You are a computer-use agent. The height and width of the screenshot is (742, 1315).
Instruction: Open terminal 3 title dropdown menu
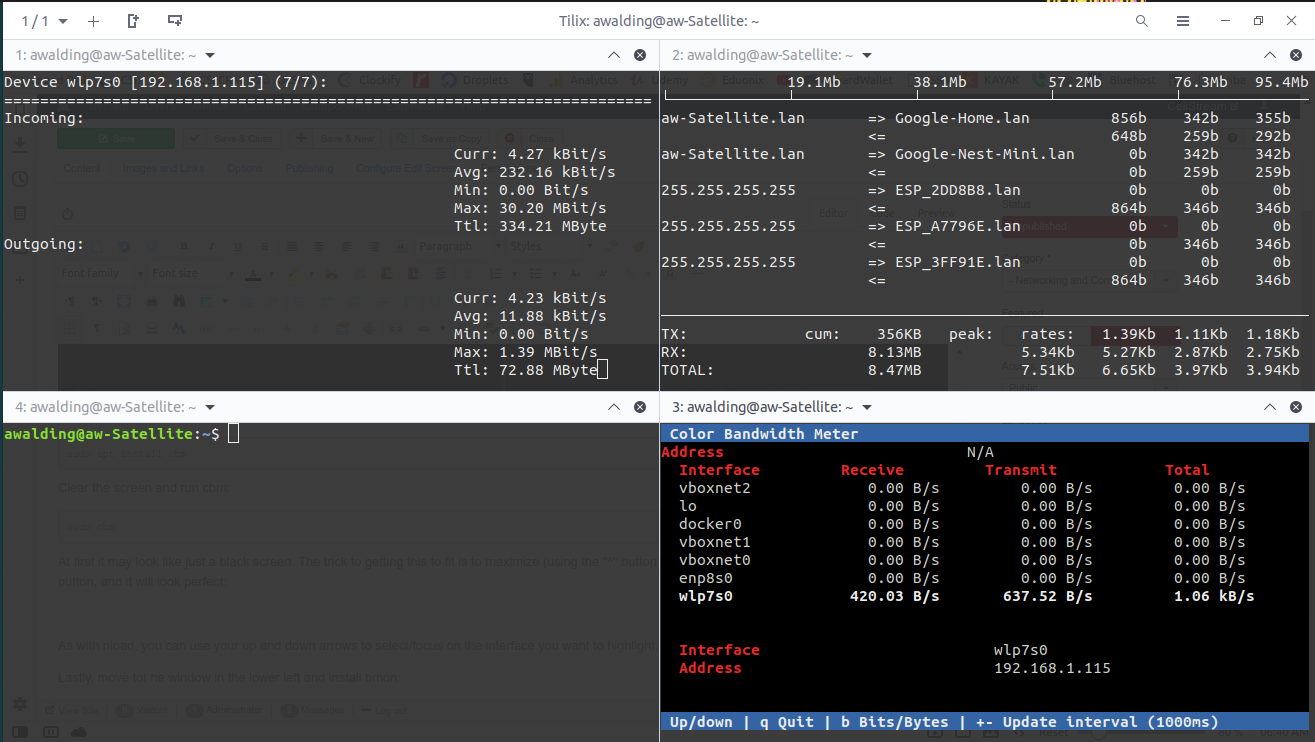click(867, 408)
